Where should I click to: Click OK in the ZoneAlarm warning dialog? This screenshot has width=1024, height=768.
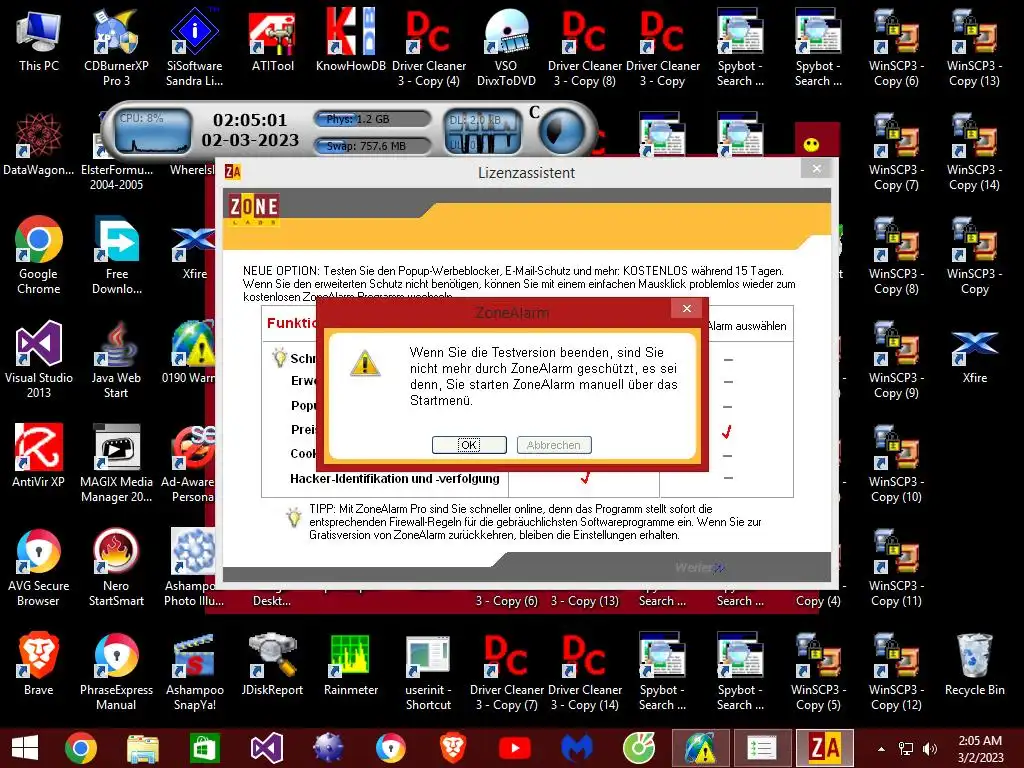tap(469, 445)
